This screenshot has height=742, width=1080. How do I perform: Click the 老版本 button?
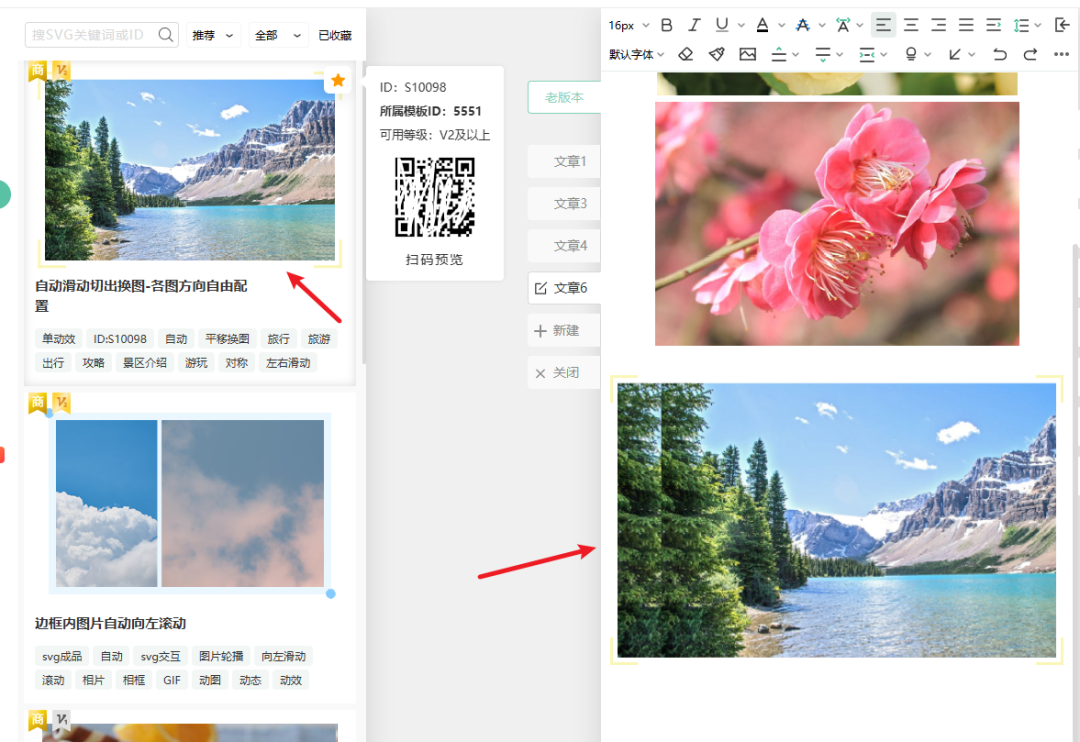click(564, 98)
